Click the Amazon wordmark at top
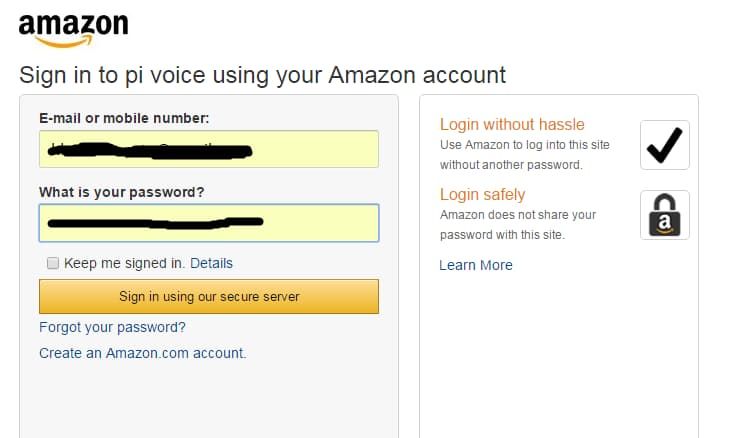 point(73,23)
